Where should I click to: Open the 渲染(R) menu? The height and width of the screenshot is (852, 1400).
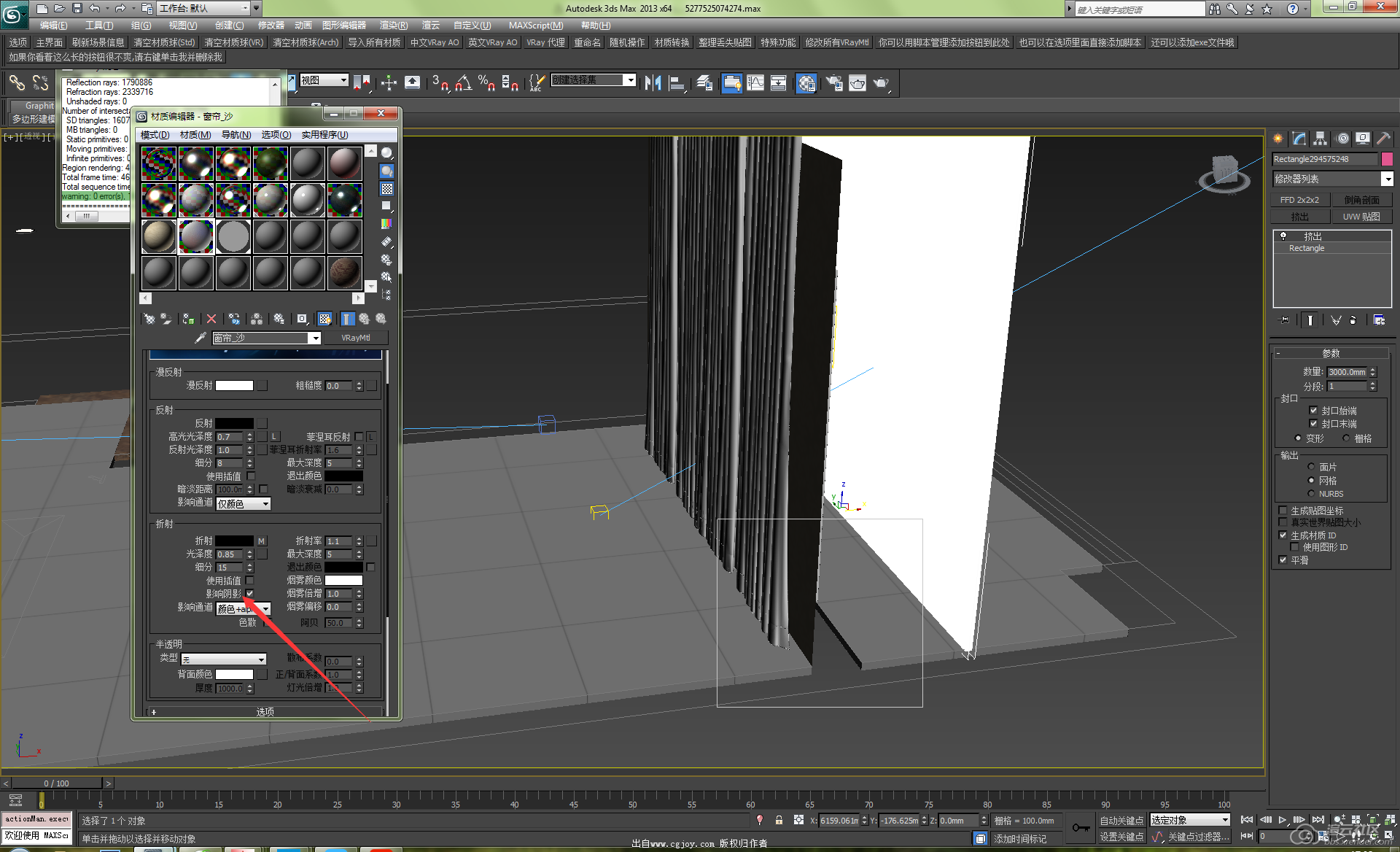[x=394, y=26]
